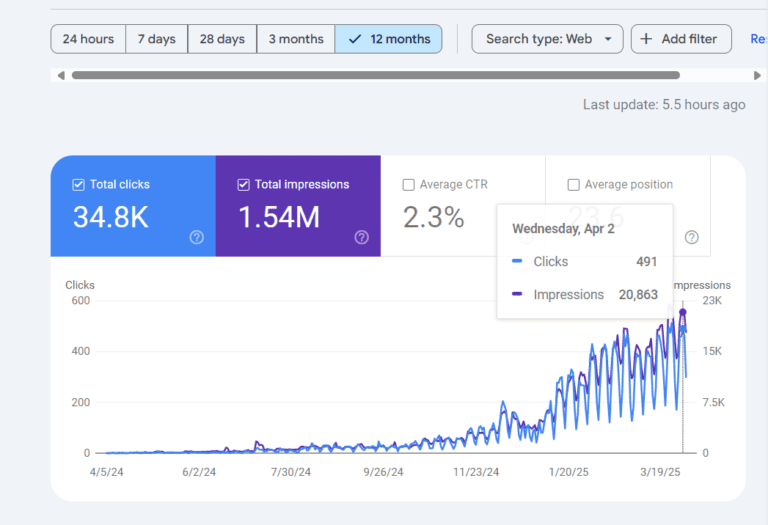Click help icon on Total impressions card

(362, 237)
